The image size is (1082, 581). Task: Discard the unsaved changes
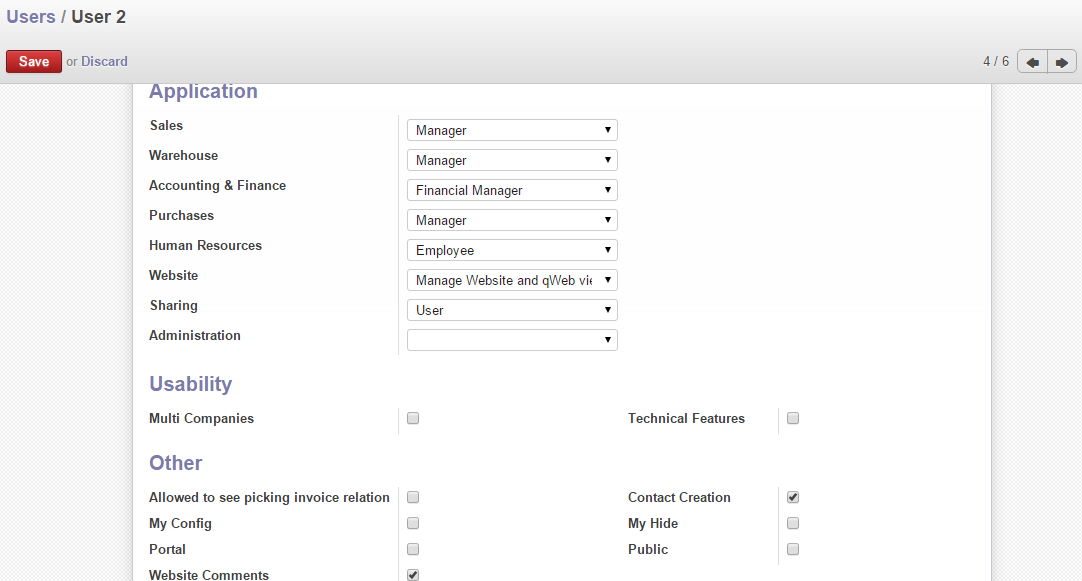tap(104, 61)
